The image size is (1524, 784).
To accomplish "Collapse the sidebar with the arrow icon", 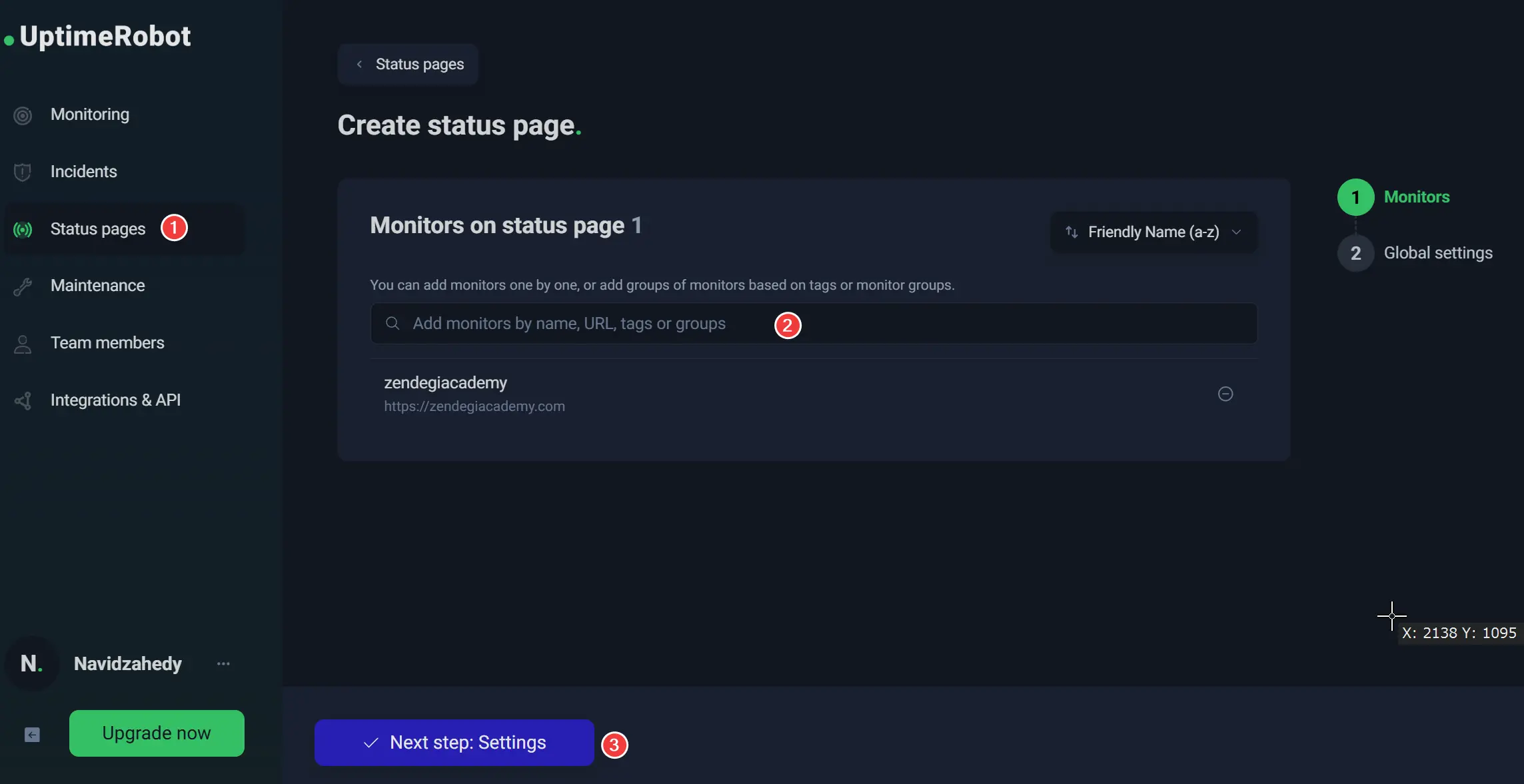I will pos(32,735).
